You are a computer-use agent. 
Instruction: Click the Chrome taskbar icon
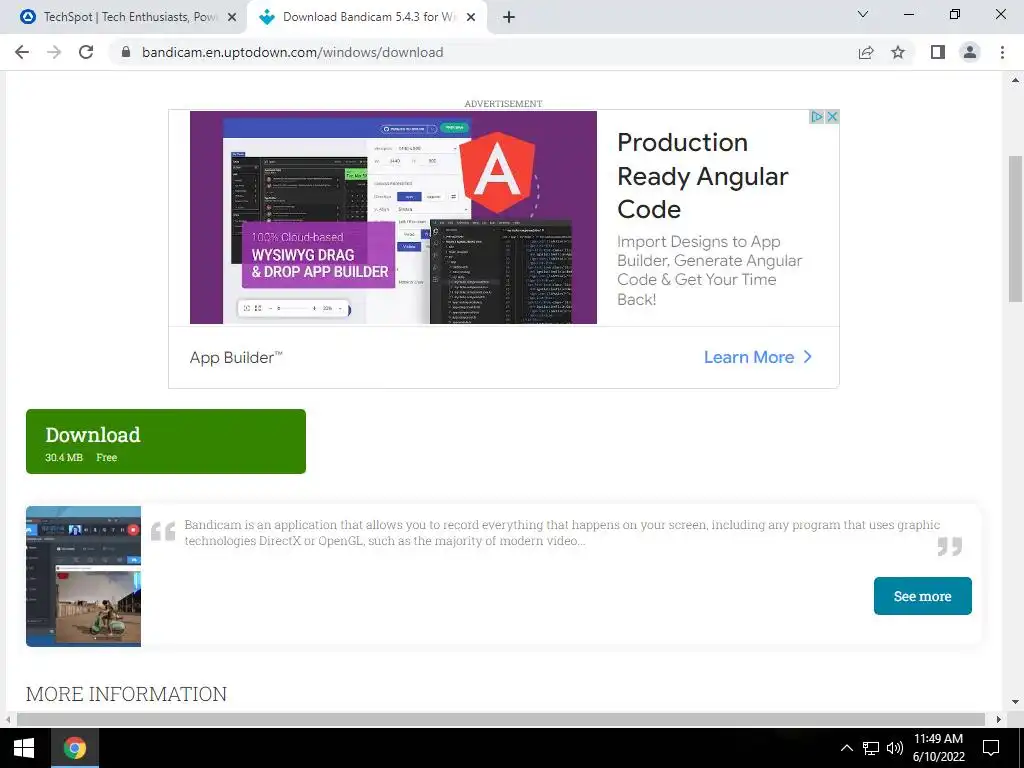click(x=75, y=748)
